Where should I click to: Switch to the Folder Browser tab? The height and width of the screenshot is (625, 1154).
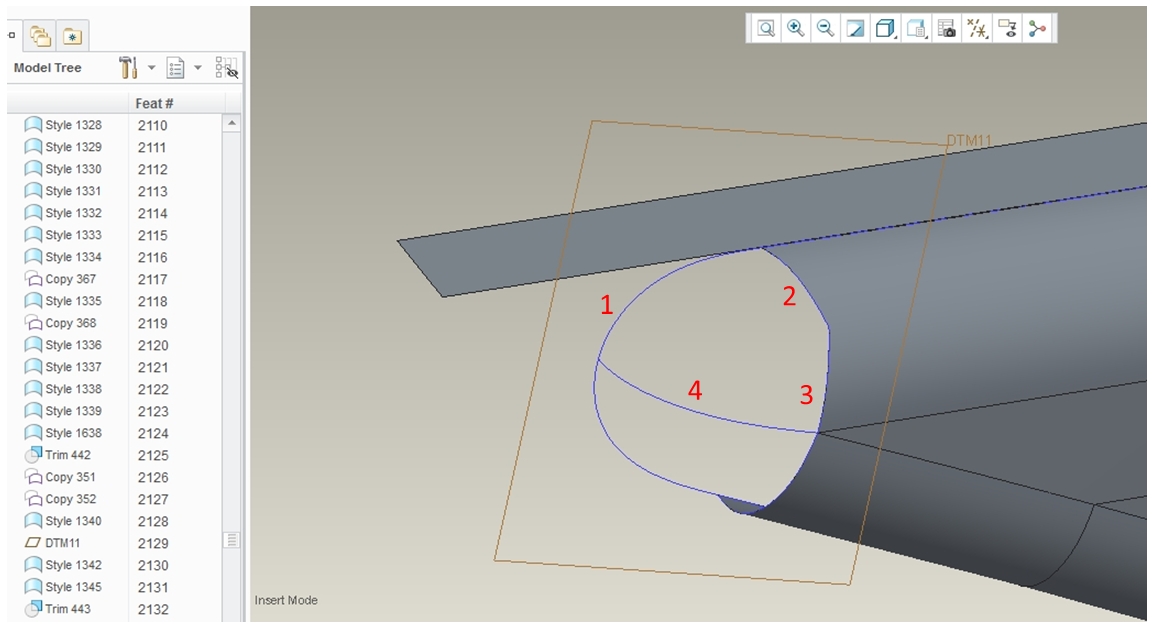coord(40,36)
